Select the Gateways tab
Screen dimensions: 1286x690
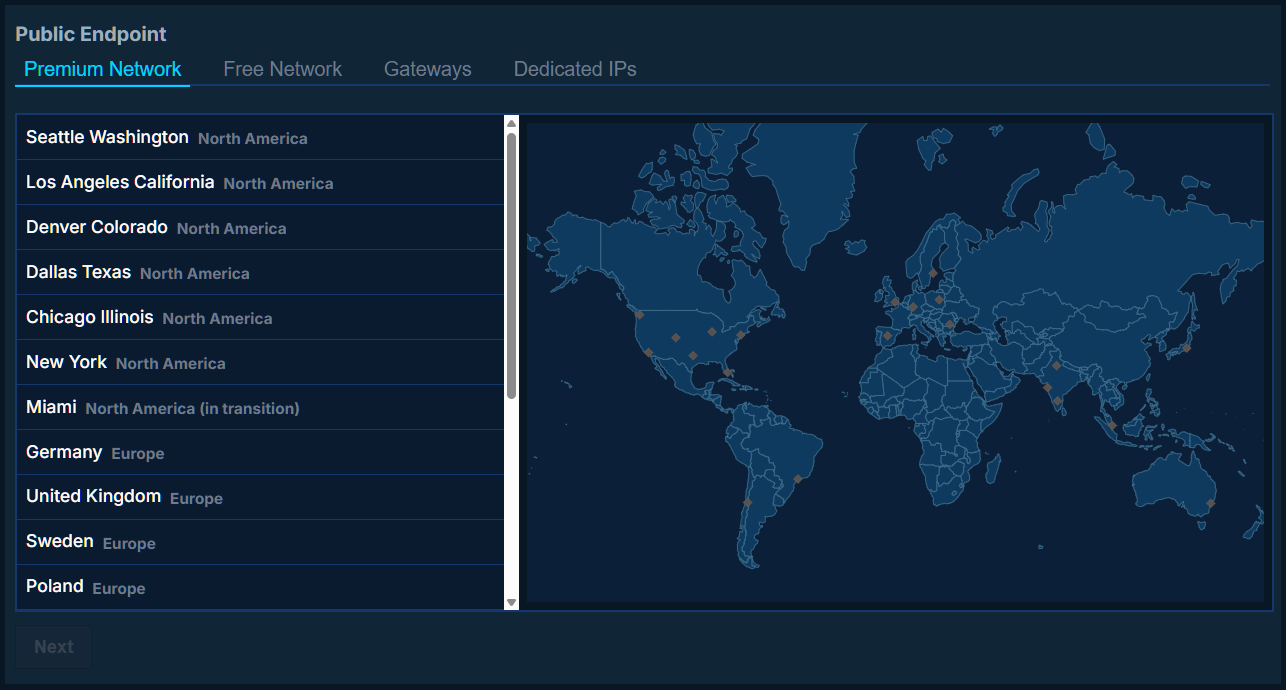pyautogui.click(x=428, y=69)
